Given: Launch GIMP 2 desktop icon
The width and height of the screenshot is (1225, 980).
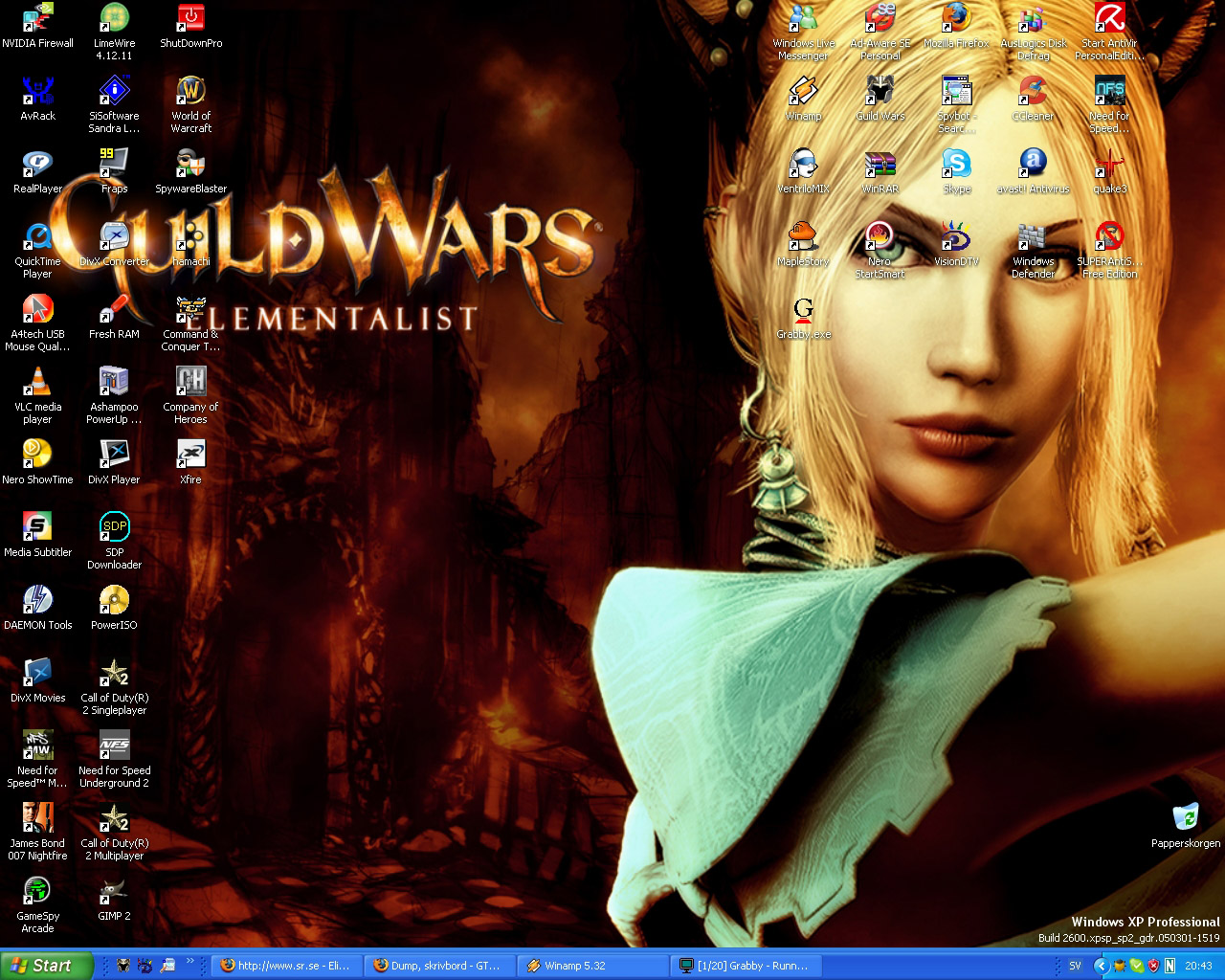Looking at the screenshot, I should (x=114, y=900).
